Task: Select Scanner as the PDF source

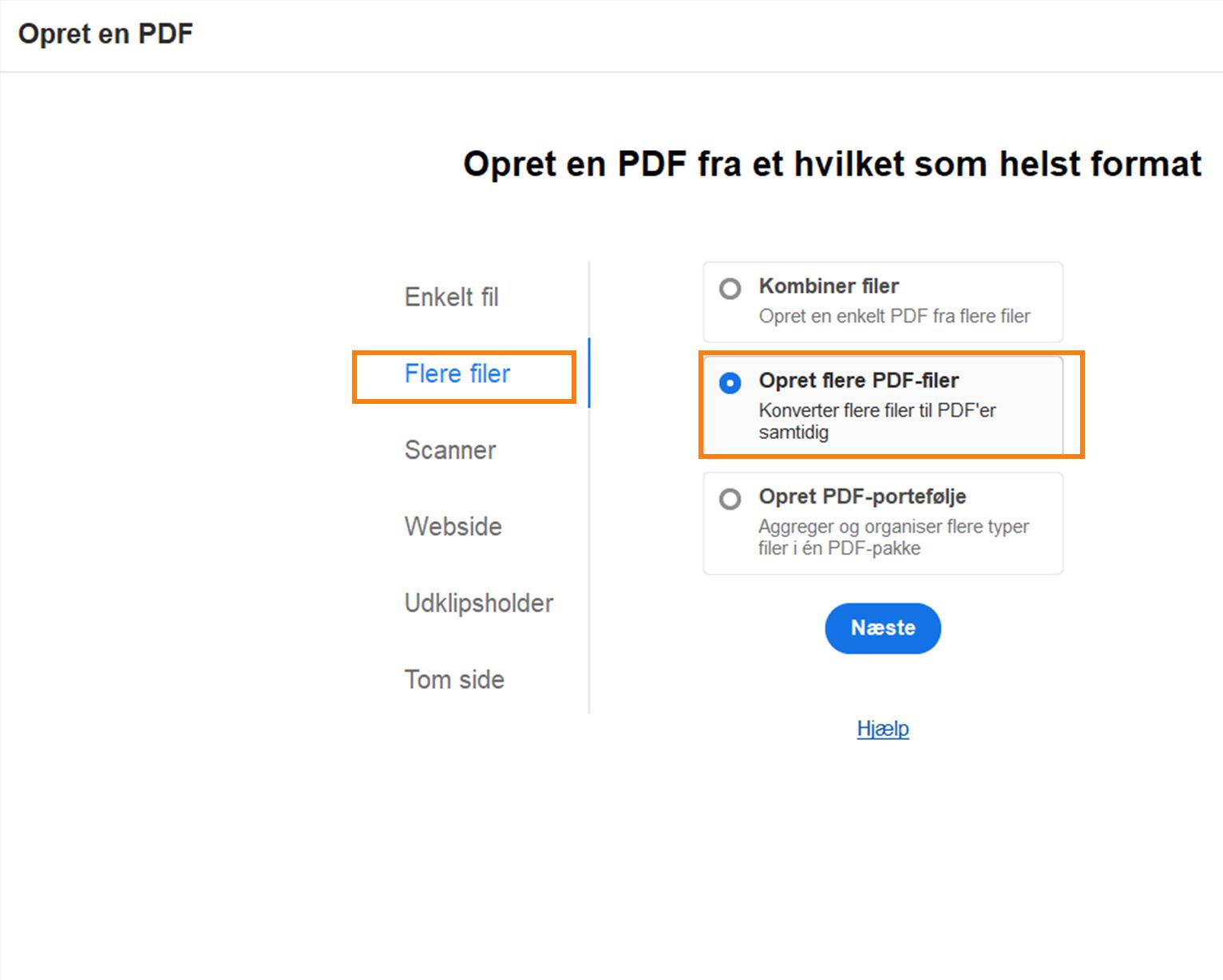Action: click(x=450, y=450)
